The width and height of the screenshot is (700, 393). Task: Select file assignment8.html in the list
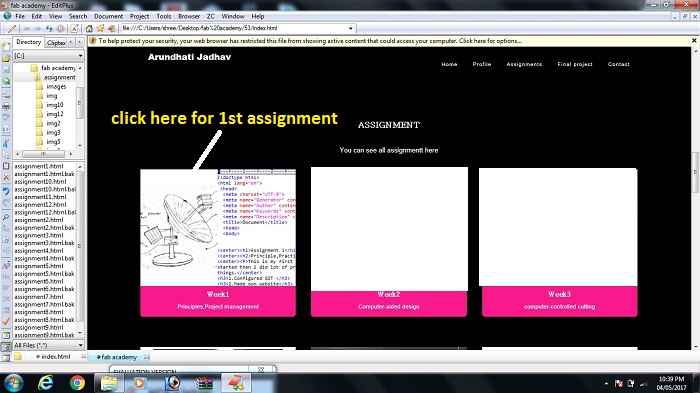tap(39, 312)
